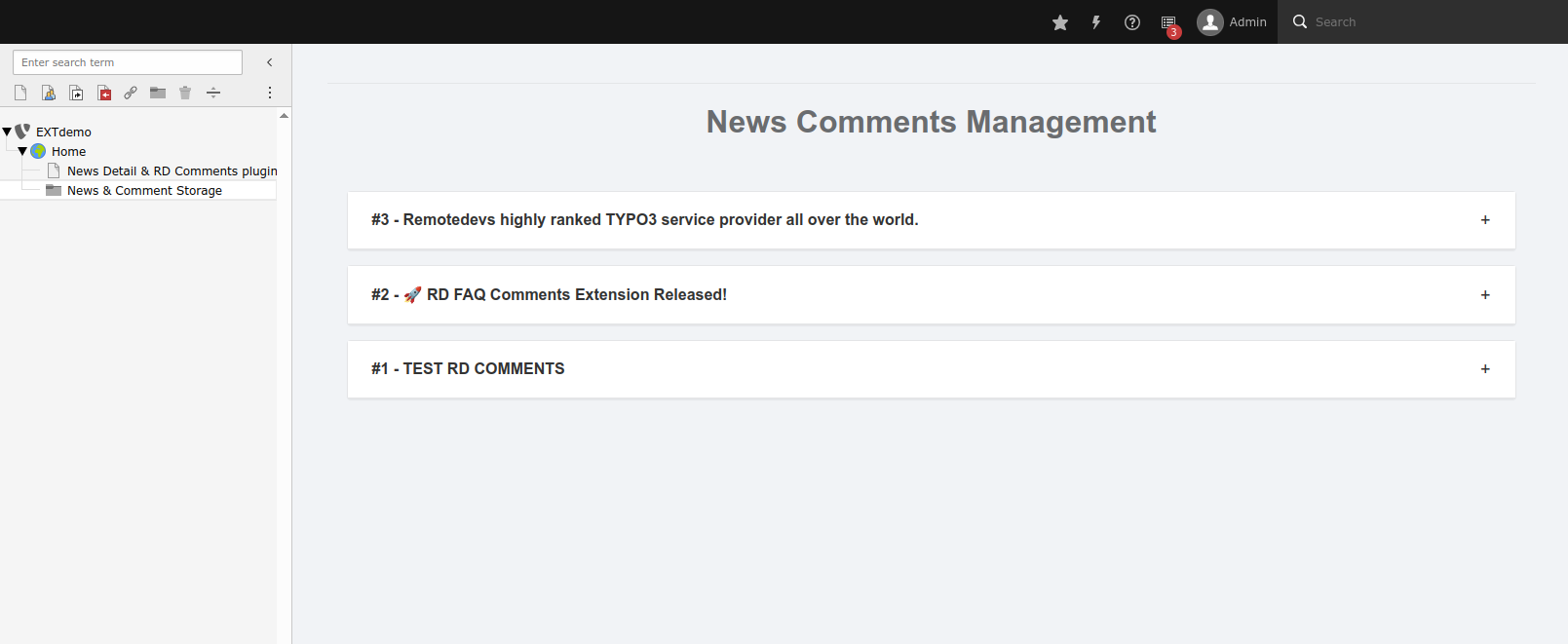1568x644 pixels.
Task: Open the page tree options kebab menu
Action: pos(270,93)
